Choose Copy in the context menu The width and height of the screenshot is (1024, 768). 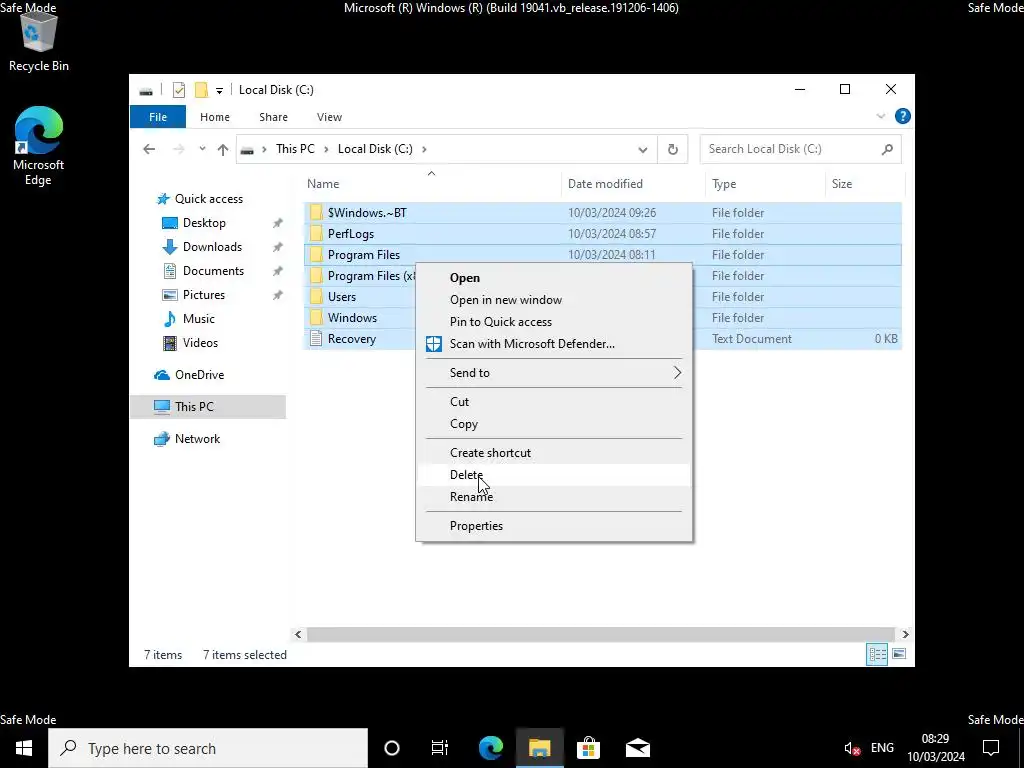click(x=554, y=424)
